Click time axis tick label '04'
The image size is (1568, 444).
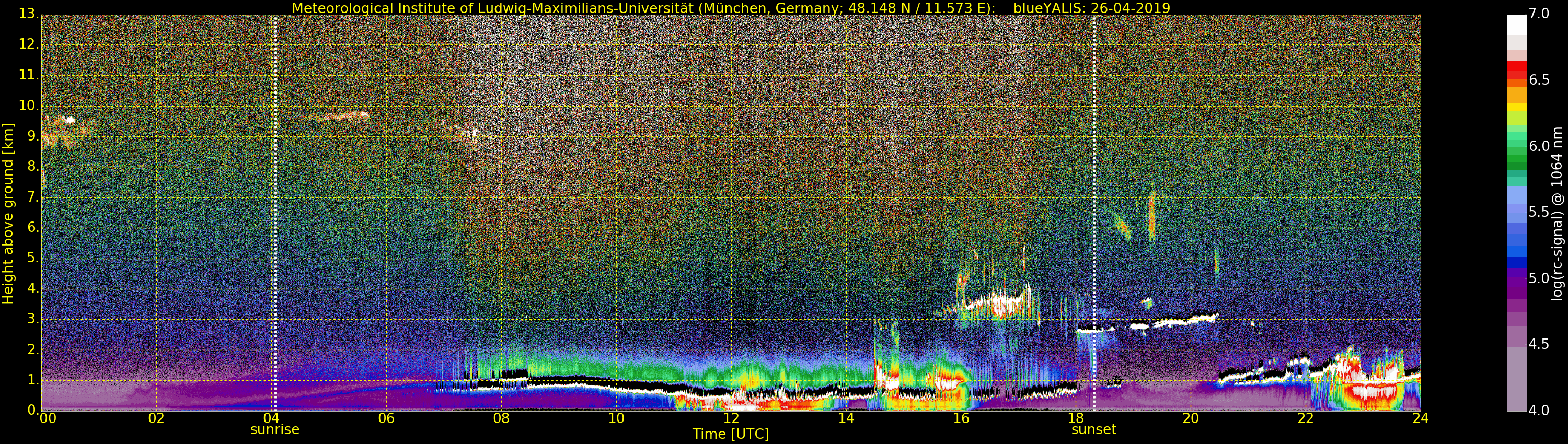point(271,418)
